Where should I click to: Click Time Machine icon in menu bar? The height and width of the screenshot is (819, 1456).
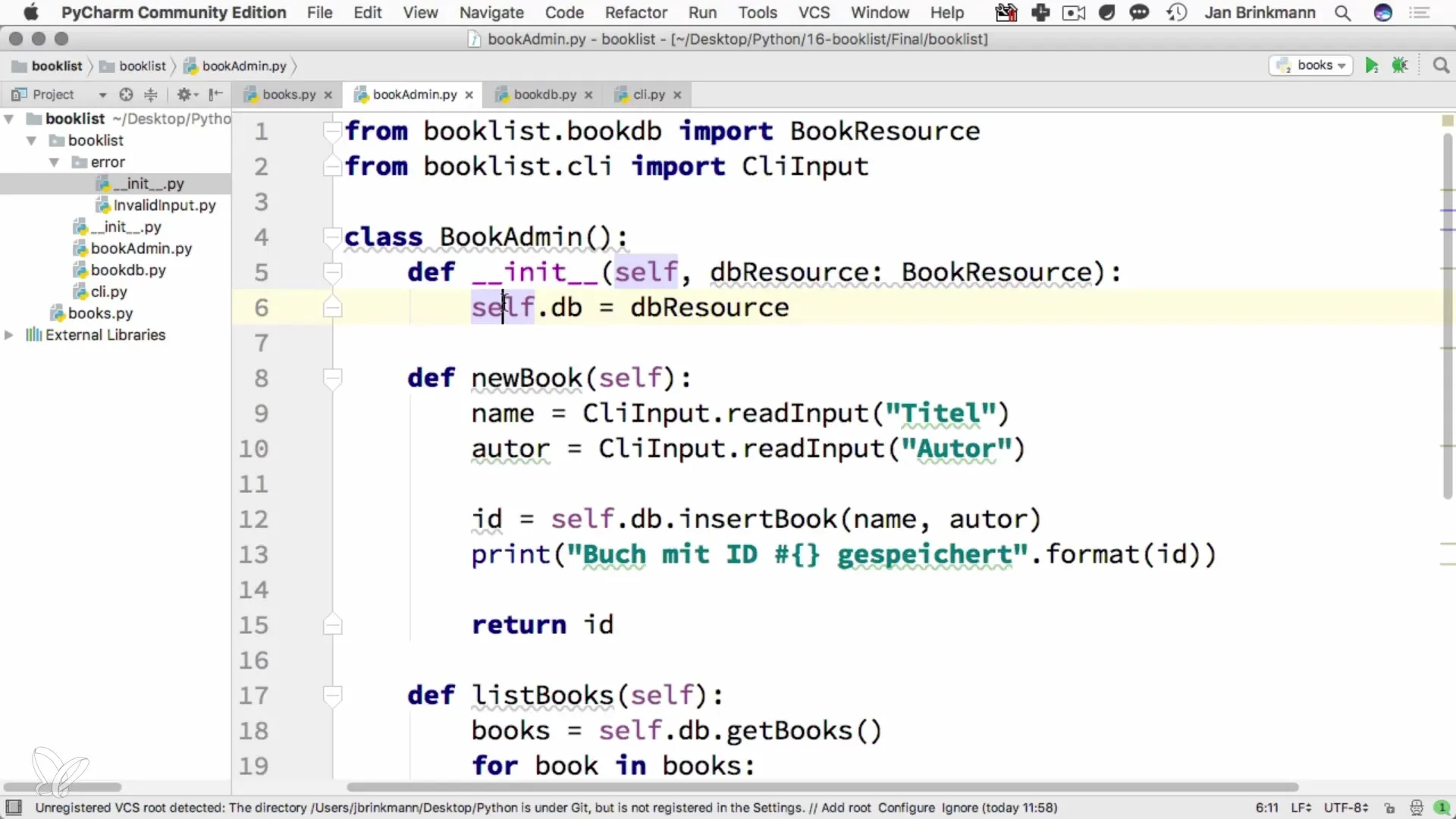pyautogui.click(x=1177, y=13)
